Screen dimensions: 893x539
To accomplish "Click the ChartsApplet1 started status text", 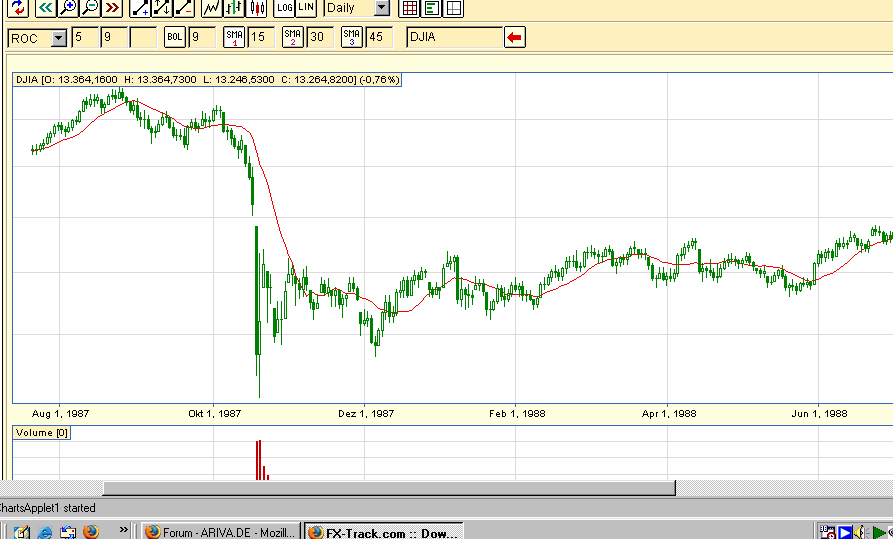I will [x=47, y=508].
